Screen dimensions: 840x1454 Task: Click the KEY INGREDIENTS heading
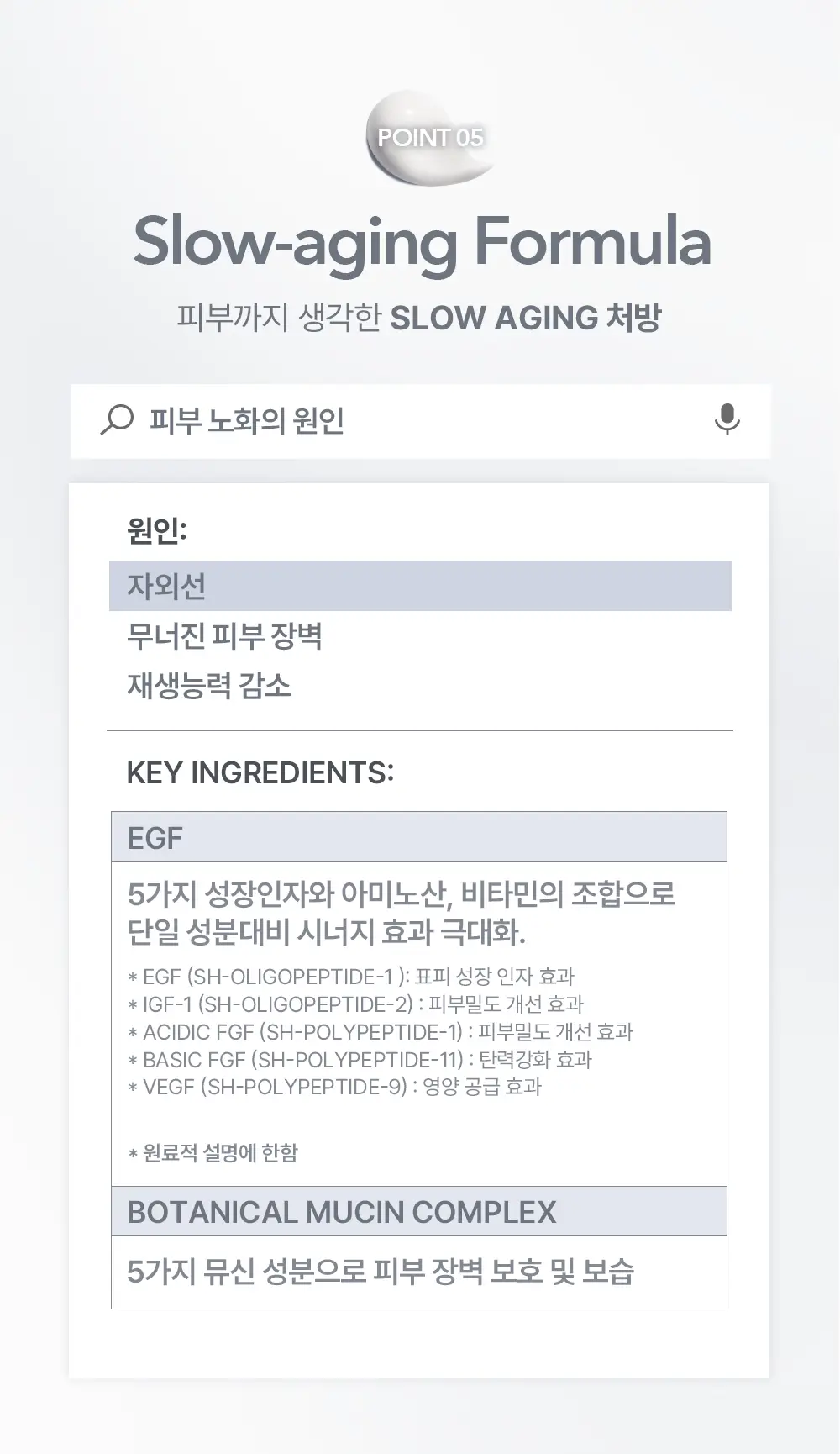(260, 772)
